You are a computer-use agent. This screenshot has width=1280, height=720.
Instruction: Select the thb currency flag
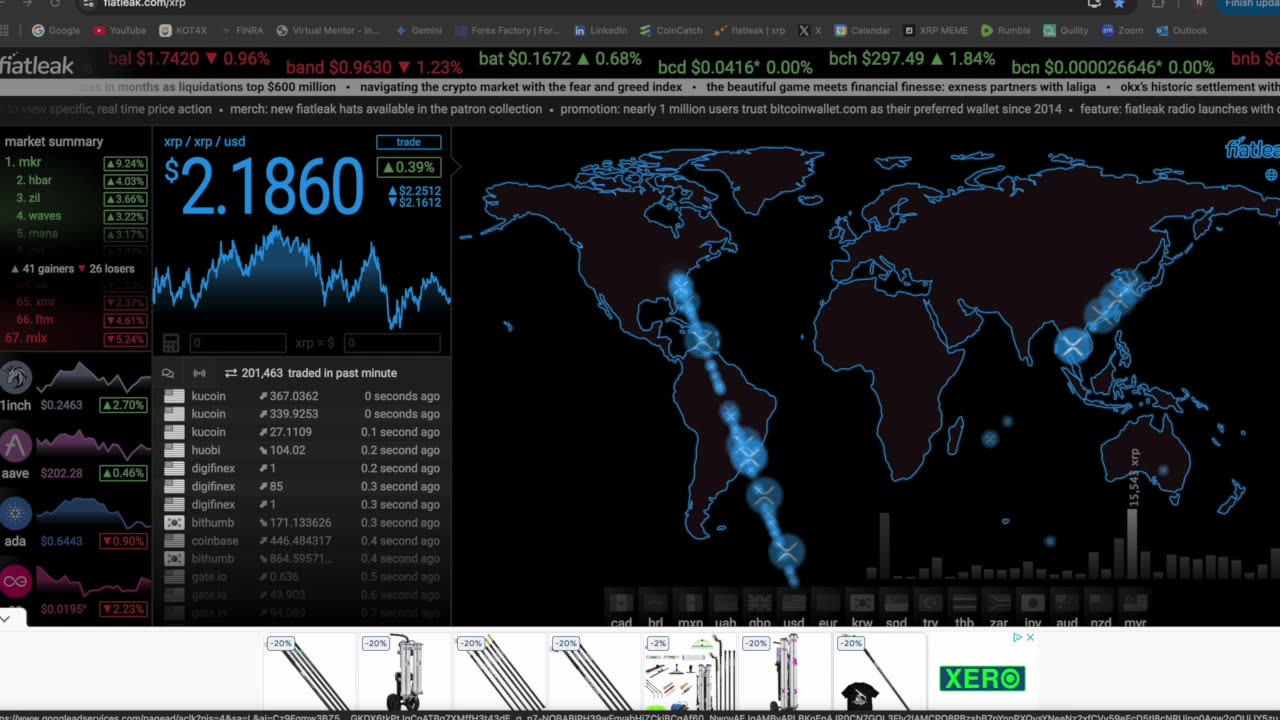pyautogui.click(x=964, y=603)
